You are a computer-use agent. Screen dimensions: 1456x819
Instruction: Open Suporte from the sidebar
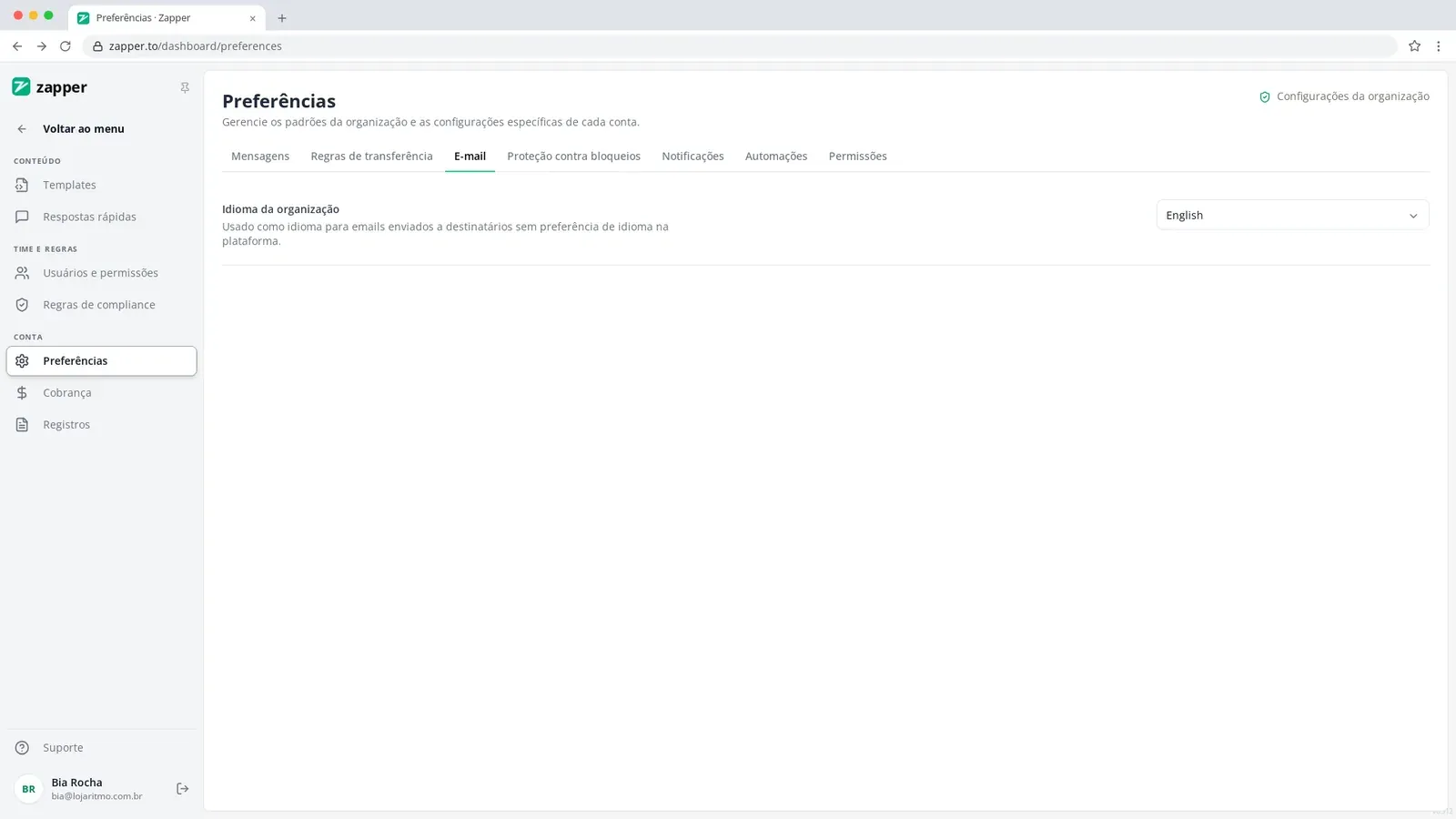(x=101, y=748)
